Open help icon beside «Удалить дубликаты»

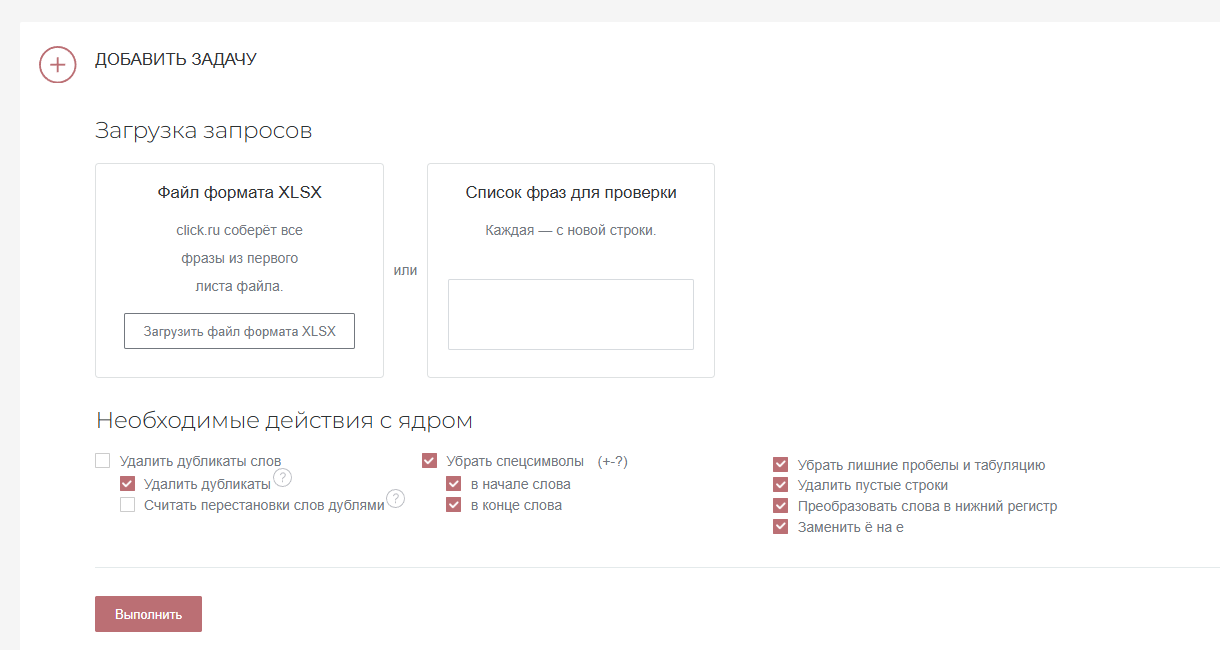[282, 478]
